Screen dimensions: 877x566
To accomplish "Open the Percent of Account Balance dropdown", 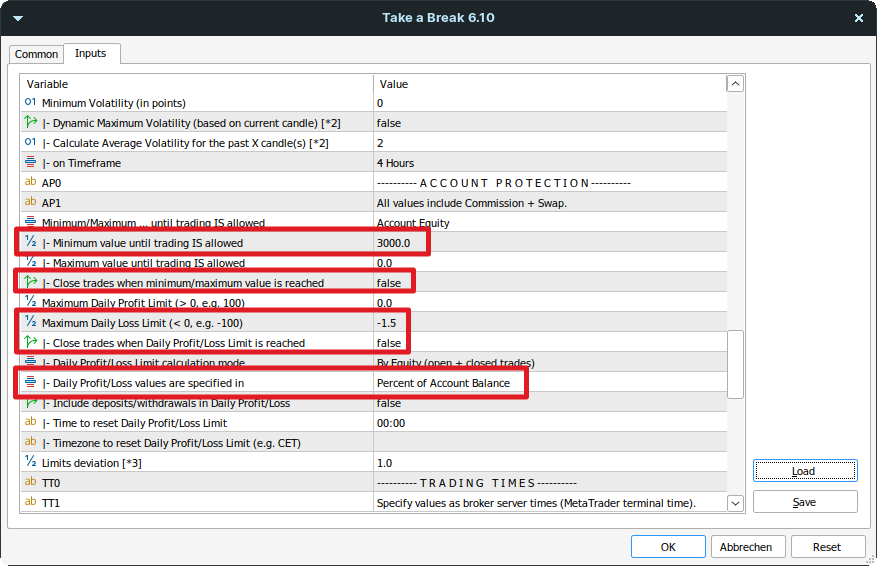I will point(443,383).
